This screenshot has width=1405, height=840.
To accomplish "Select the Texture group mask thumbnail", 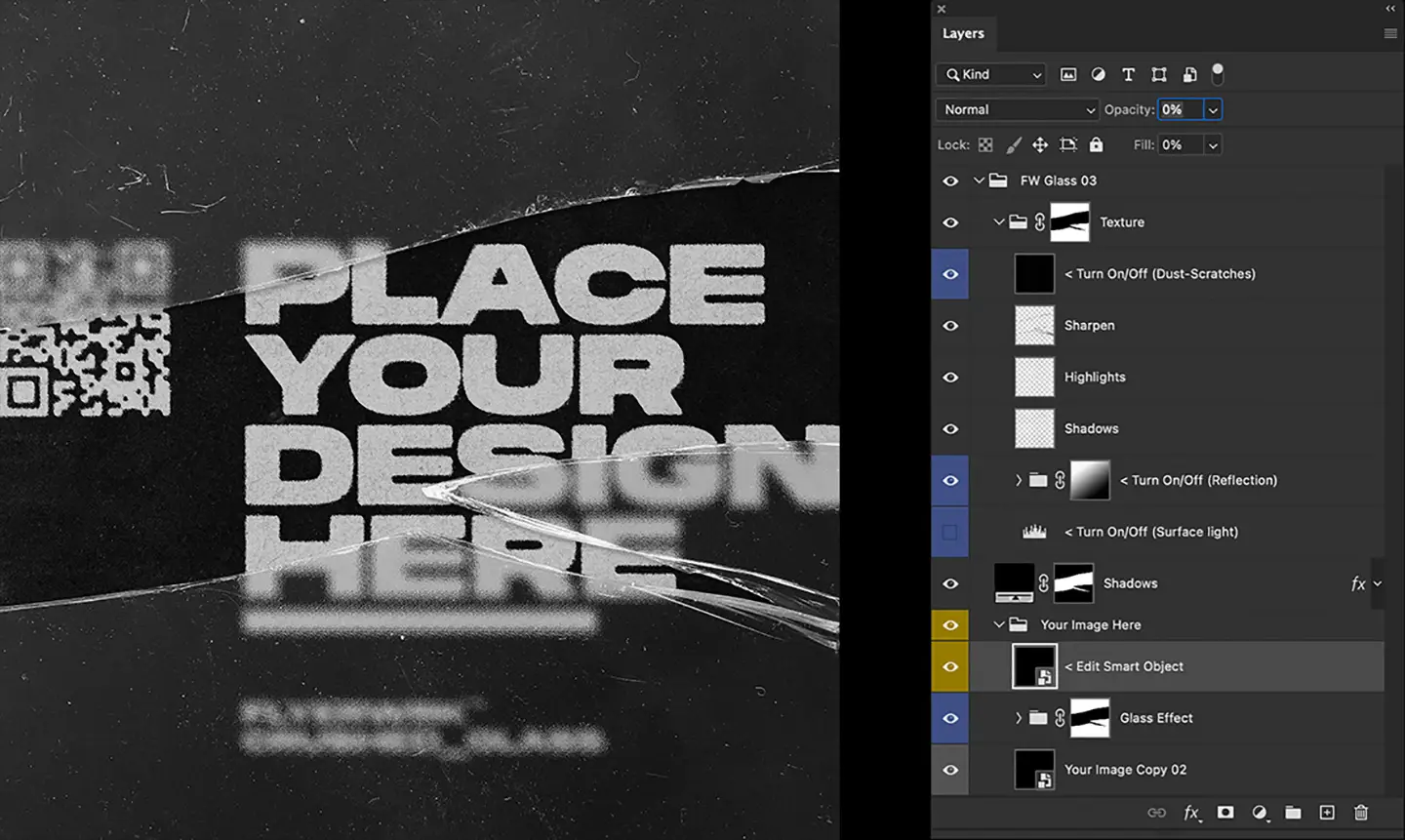I will (1069, 222).
